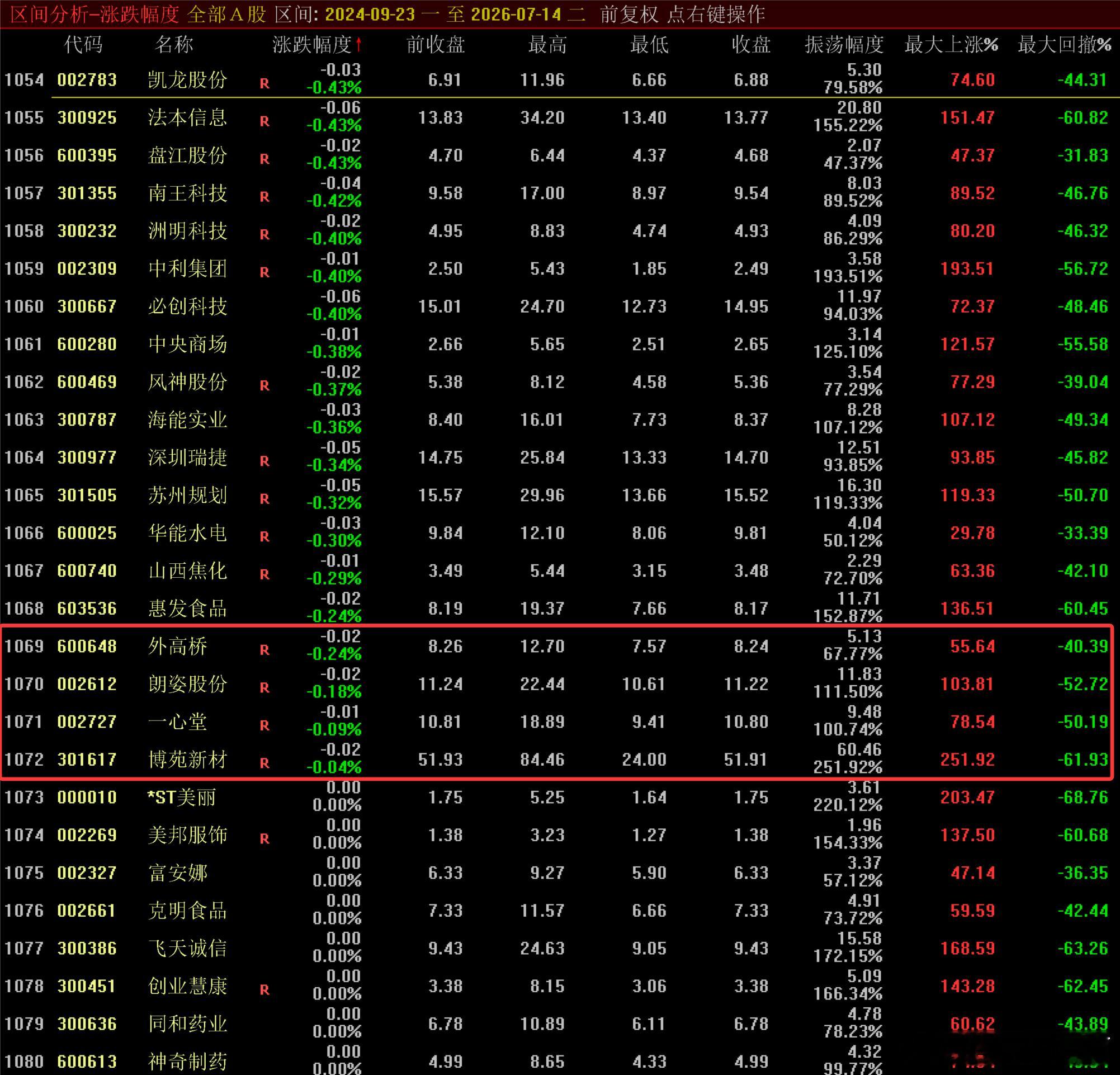Select stock name 惠发食品
Screen dimensions: 1120x1075
[x=187, y=607]
